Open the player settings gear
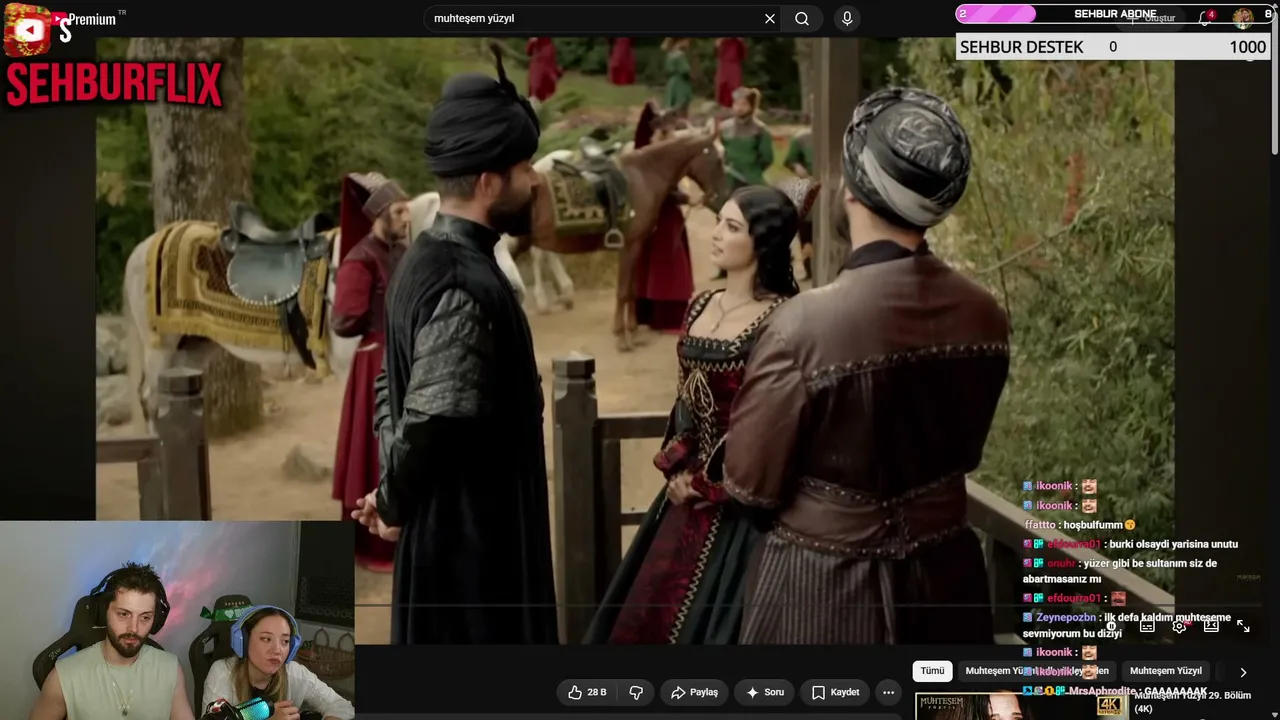 [x=1179, y=626]
